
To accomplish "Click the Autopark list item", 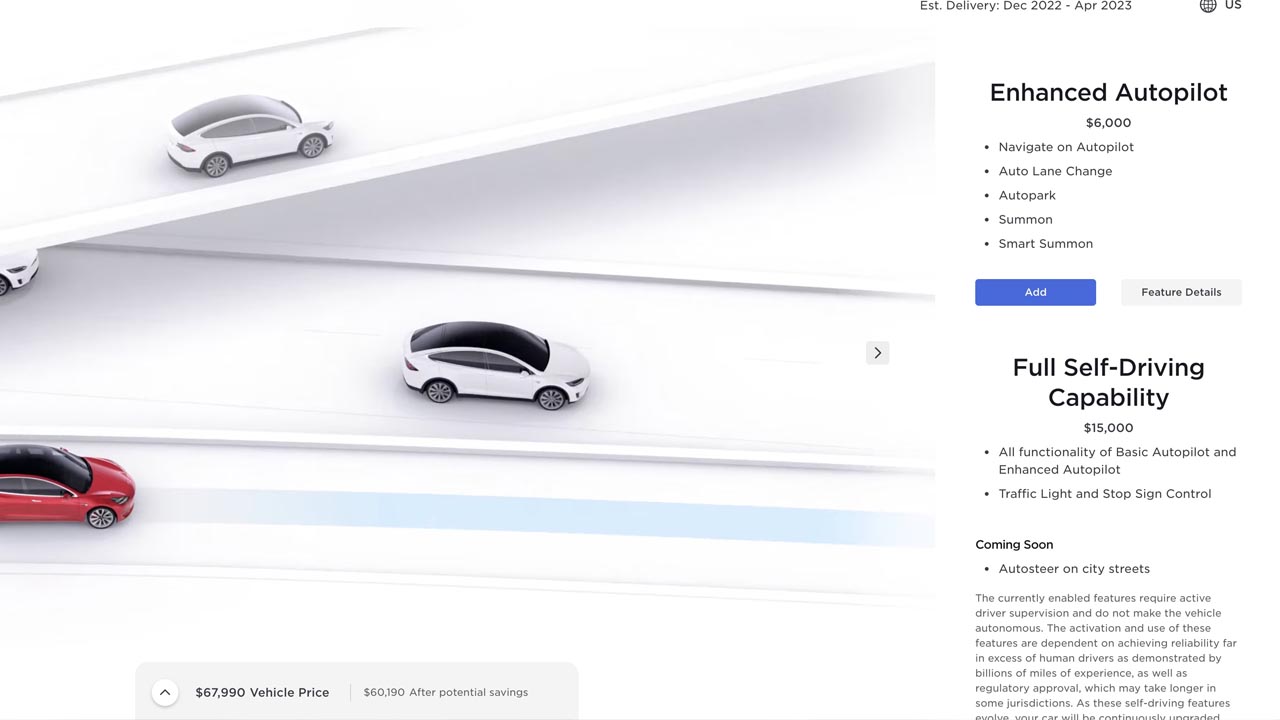I will [x=1027, y=195].
